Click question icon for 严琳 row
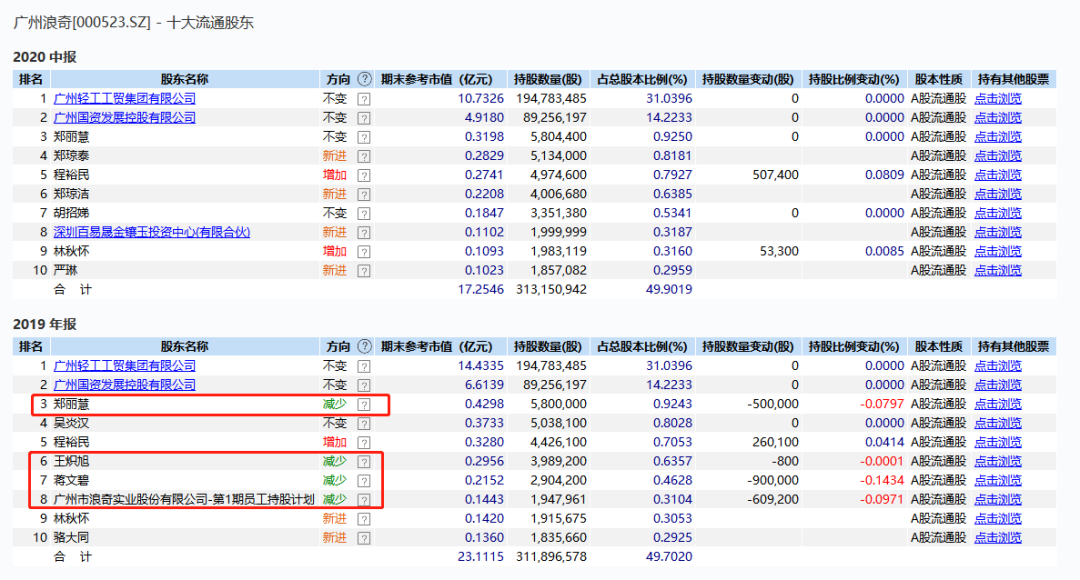 click(364, 271)
